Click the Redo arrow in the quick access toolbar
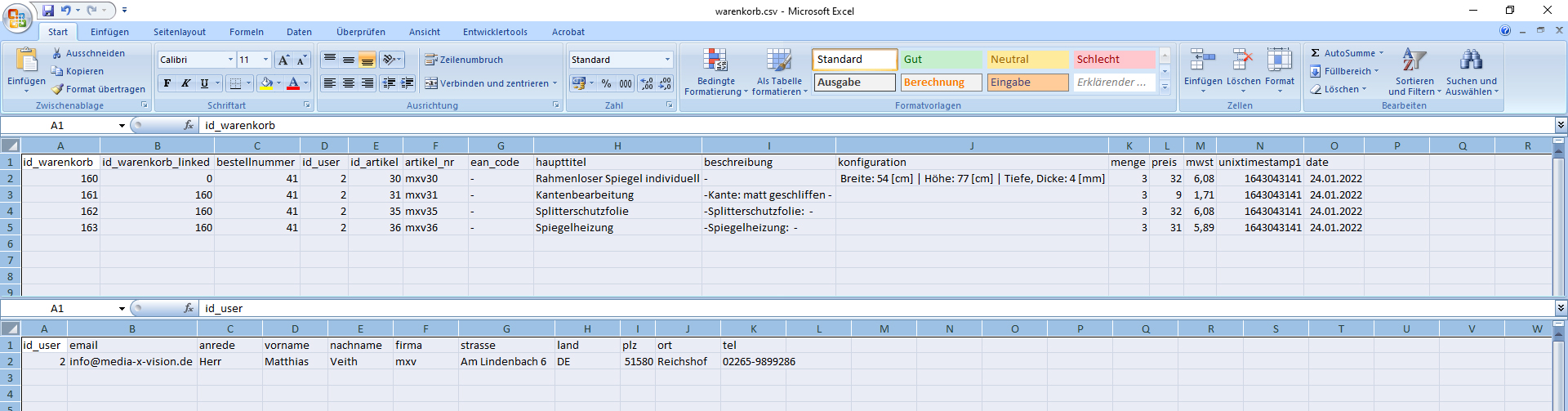The height and width of the screenshot is (411, 1568). point(92,11)
